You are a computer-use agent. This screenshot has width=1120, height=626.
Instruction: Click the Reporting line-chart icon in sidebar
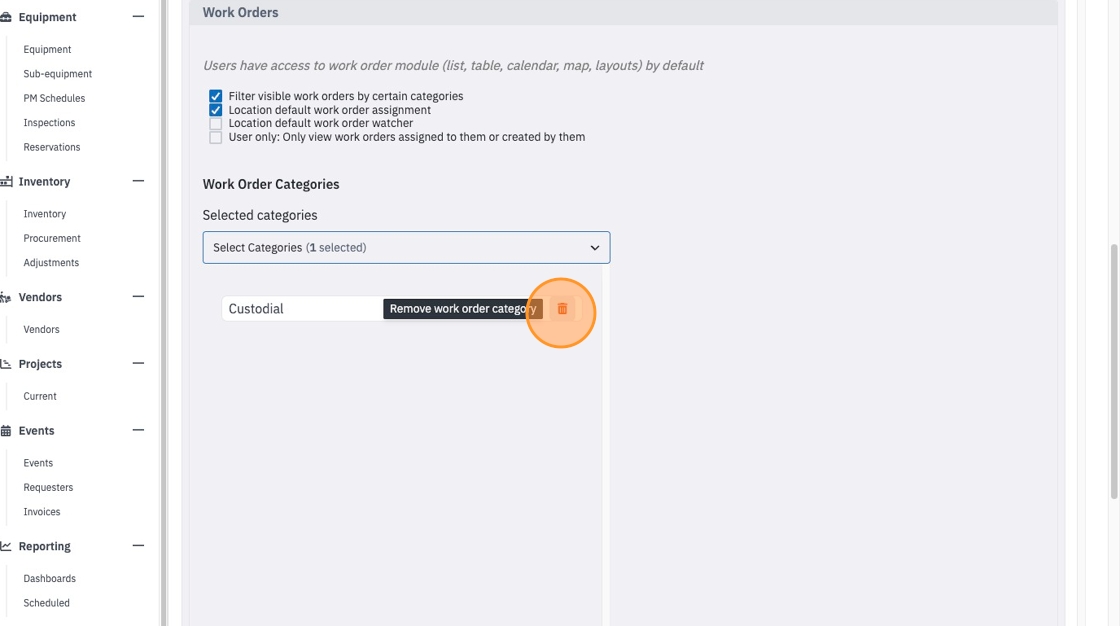[x=6, y=546]
